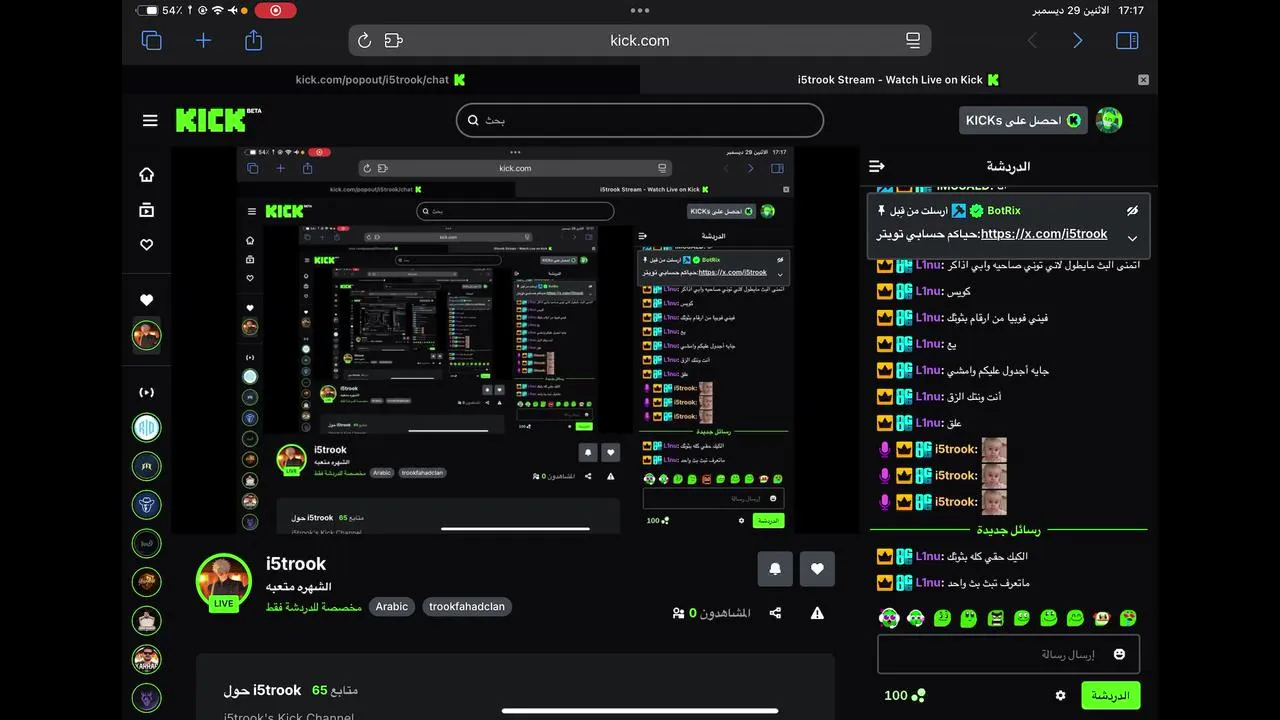Toggle stream notifications bell

point(775,569)
